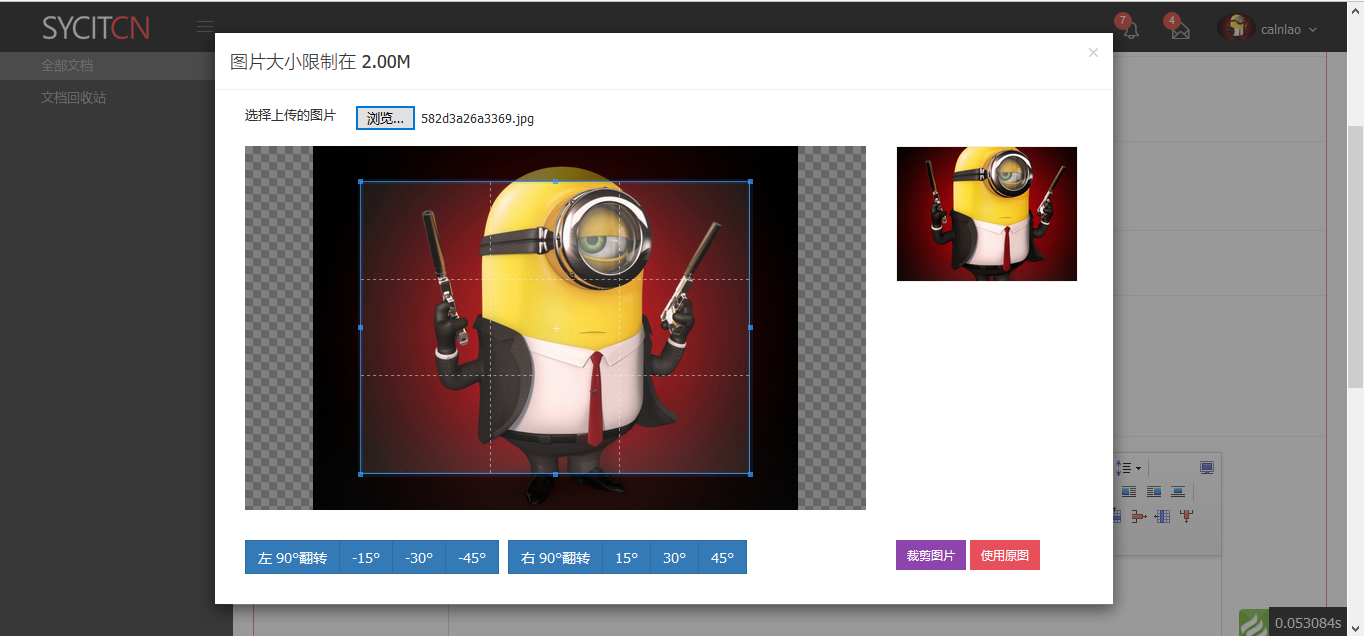Click the fullscreen monitor icon in editor toolbar
The height and width of the screenshot is (636, 1364).
pyautogui.click(x=1207, y=468)
